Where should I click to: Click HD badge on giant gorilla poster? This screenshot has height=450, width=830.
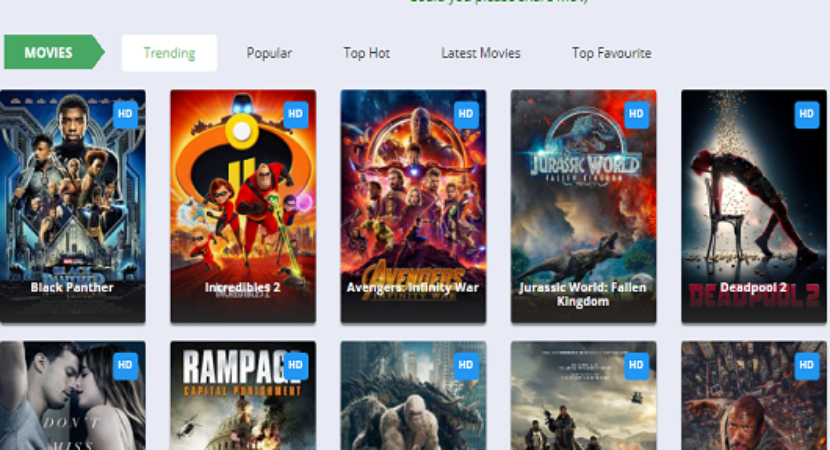[x=466, y=365]
